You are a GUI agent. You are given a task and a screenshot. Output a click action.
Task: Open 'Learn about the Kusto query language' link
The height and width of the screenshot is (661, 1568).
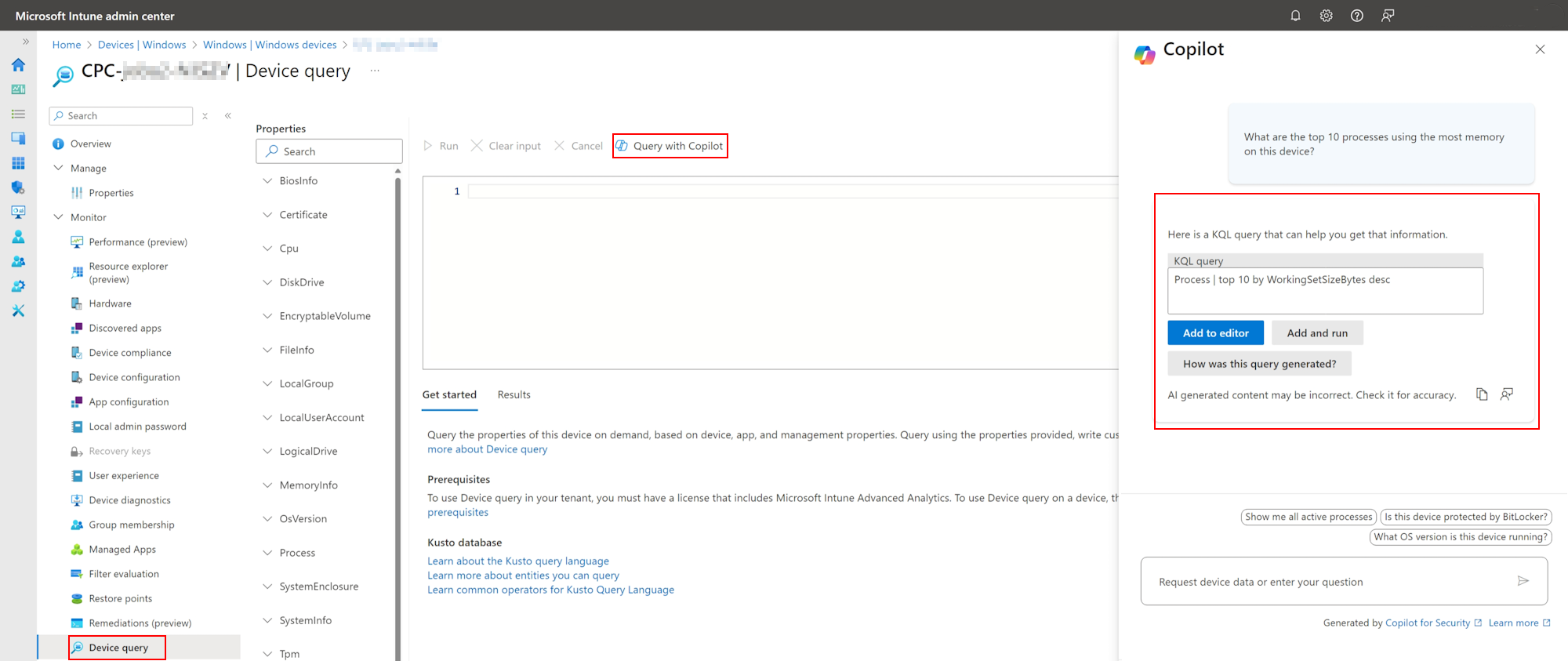[518, 561]
